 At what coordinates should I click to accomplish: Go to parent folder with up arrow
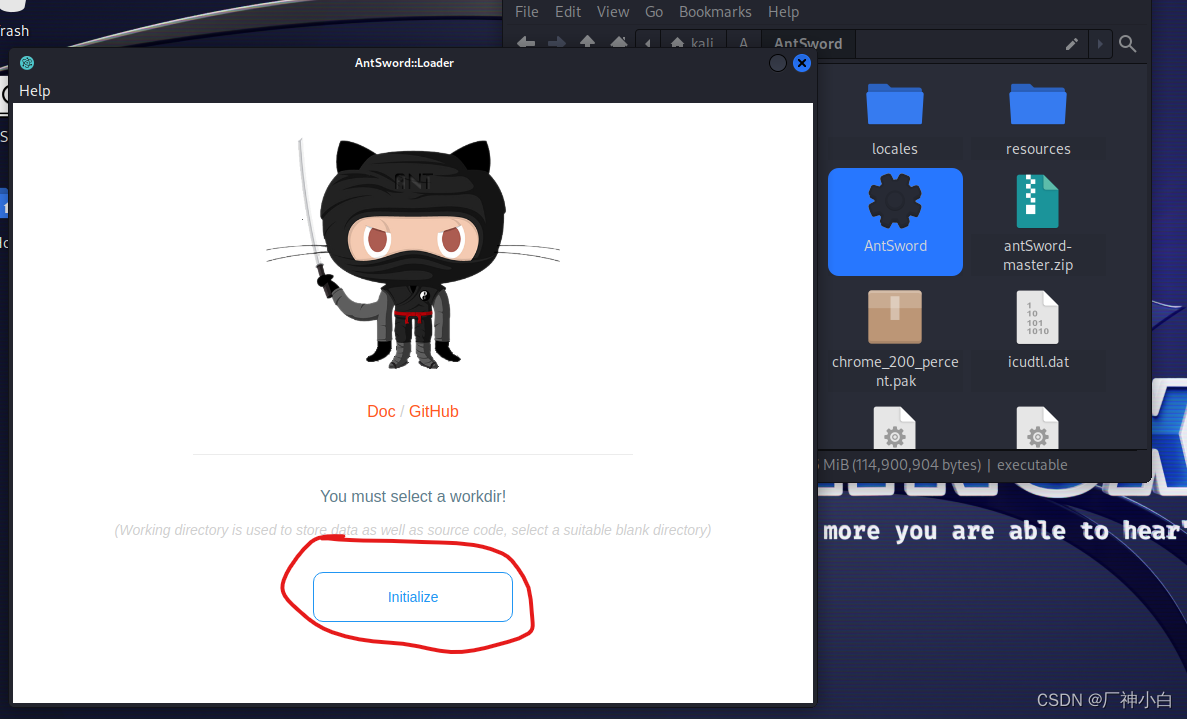click(x=587, y=42)
